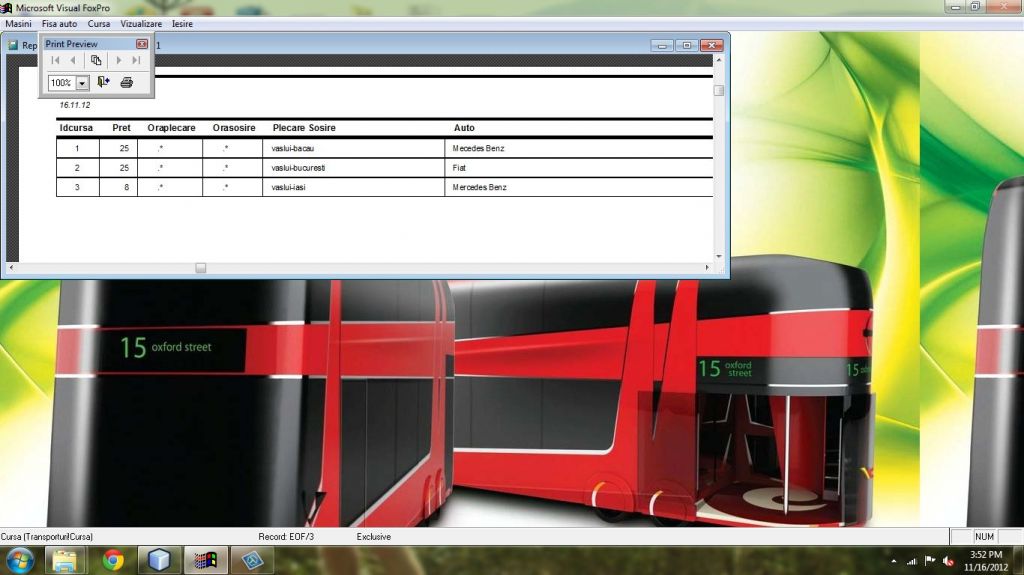Go to the next page arrow
The height and width of the screenshot is (575, 1024).
pyautogui.click(x=119, y=60)
